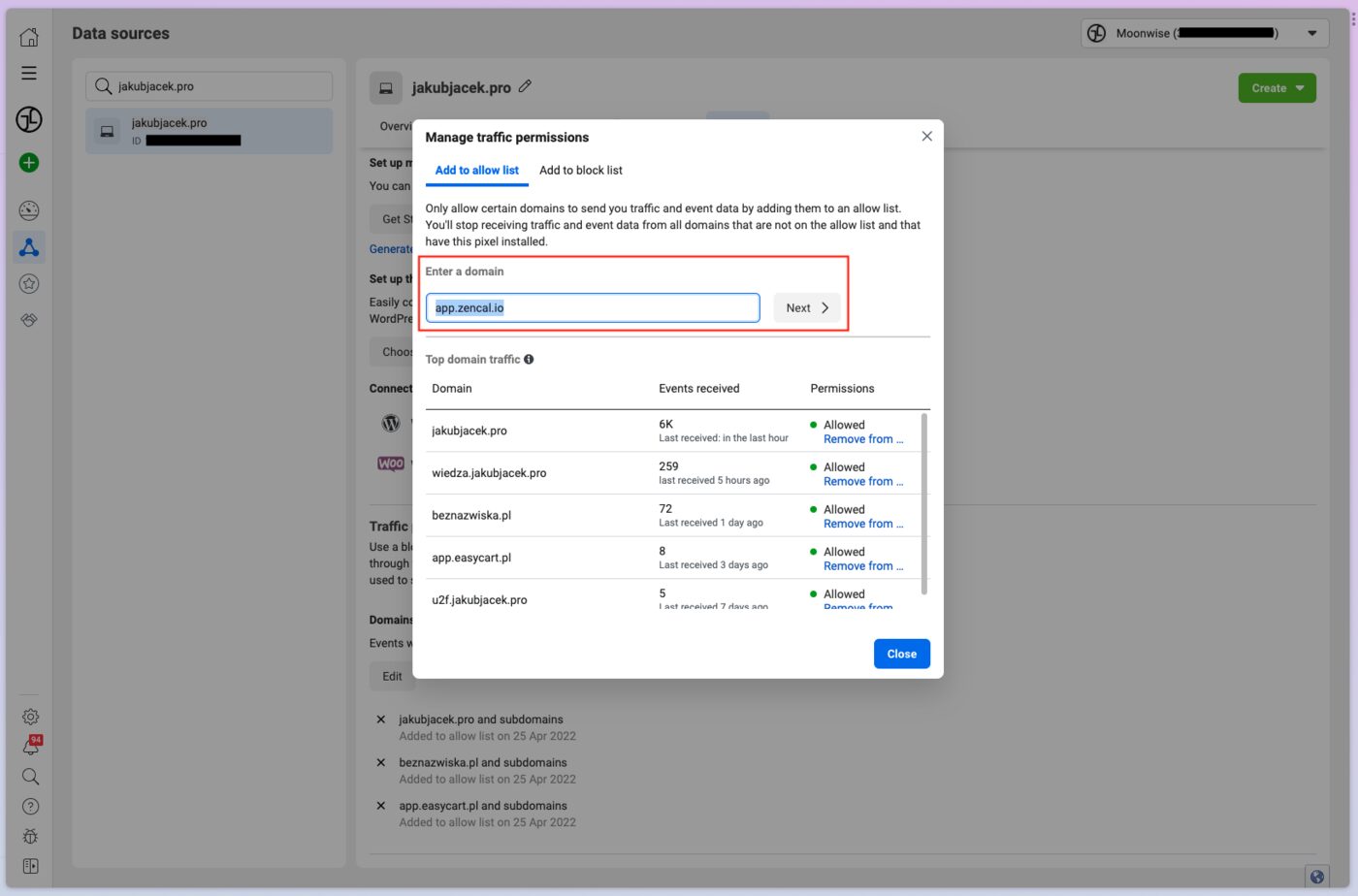Viewport: 1358px width, 896px height.
Task: Click the Next button beside domain field
Action: pyautogui.click(x=806, y=308)
